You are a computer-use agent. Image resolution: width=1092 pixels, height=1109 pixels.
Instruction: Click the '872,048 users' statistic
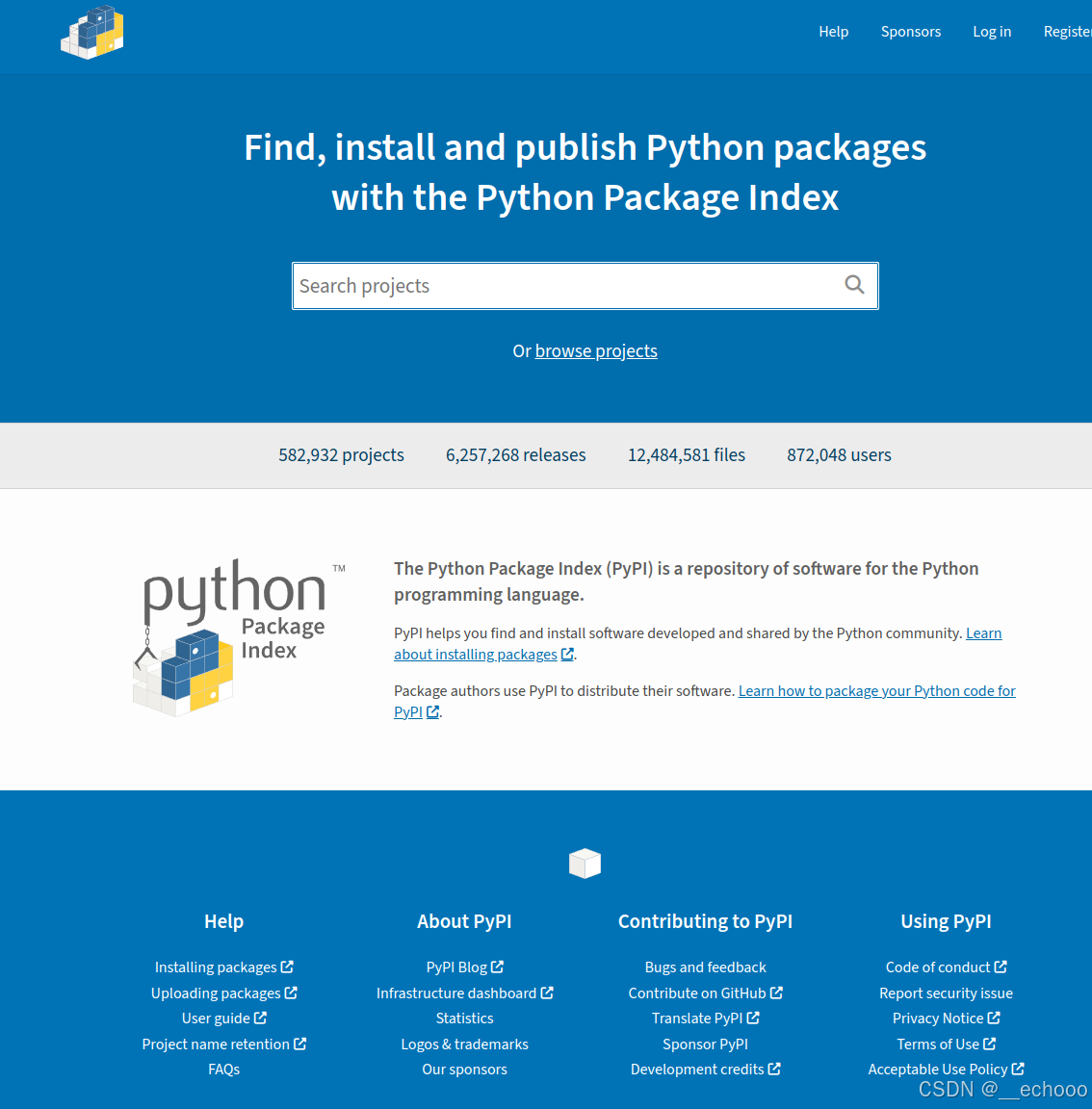click(839, 454)
